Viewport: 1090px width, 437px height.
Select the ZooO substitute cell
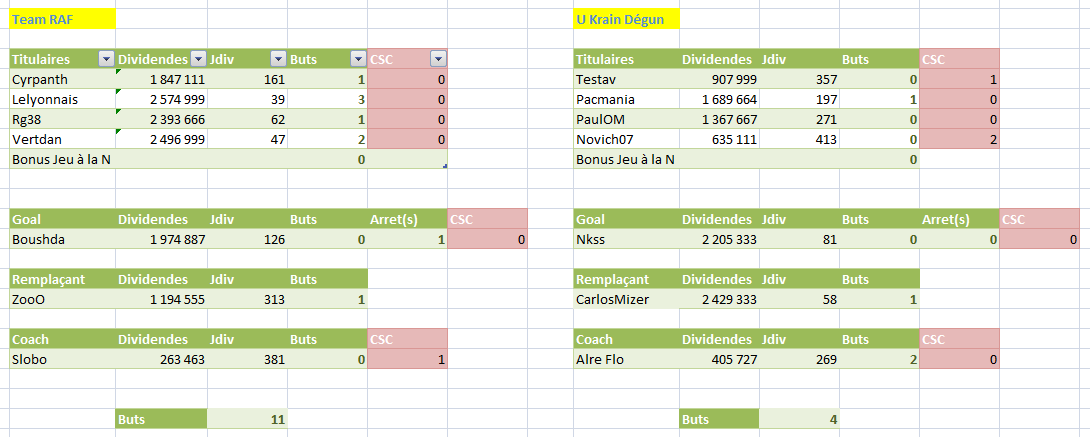(62, 299)
